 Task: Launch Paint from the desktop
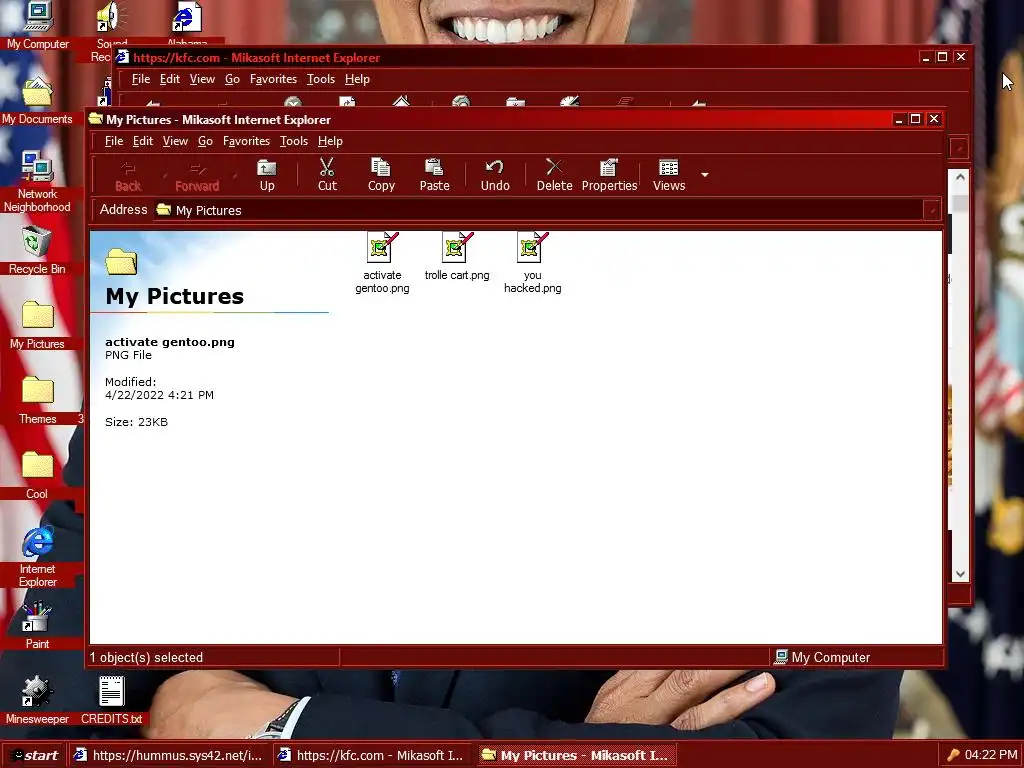point(37,626)
